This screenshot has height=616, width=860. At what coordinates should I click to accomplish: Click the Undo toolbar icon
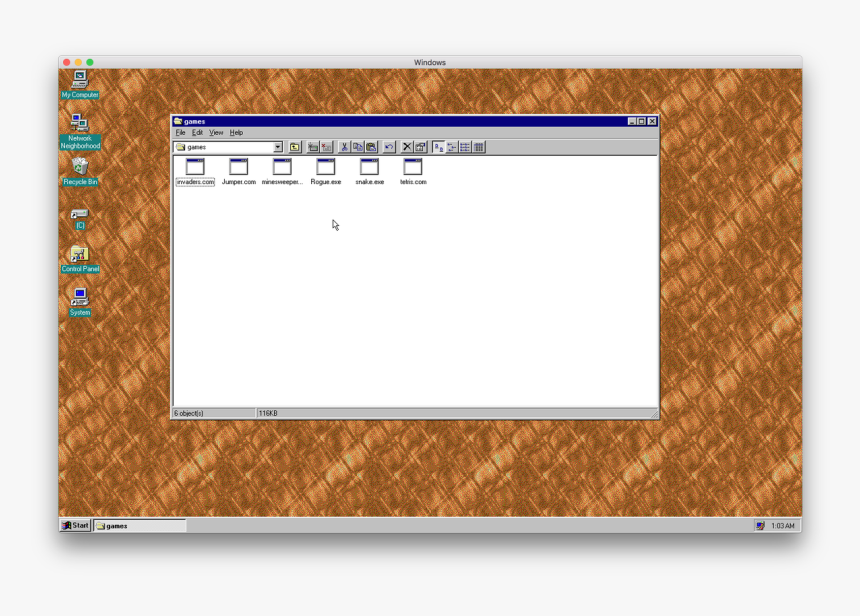click(389, 147)
